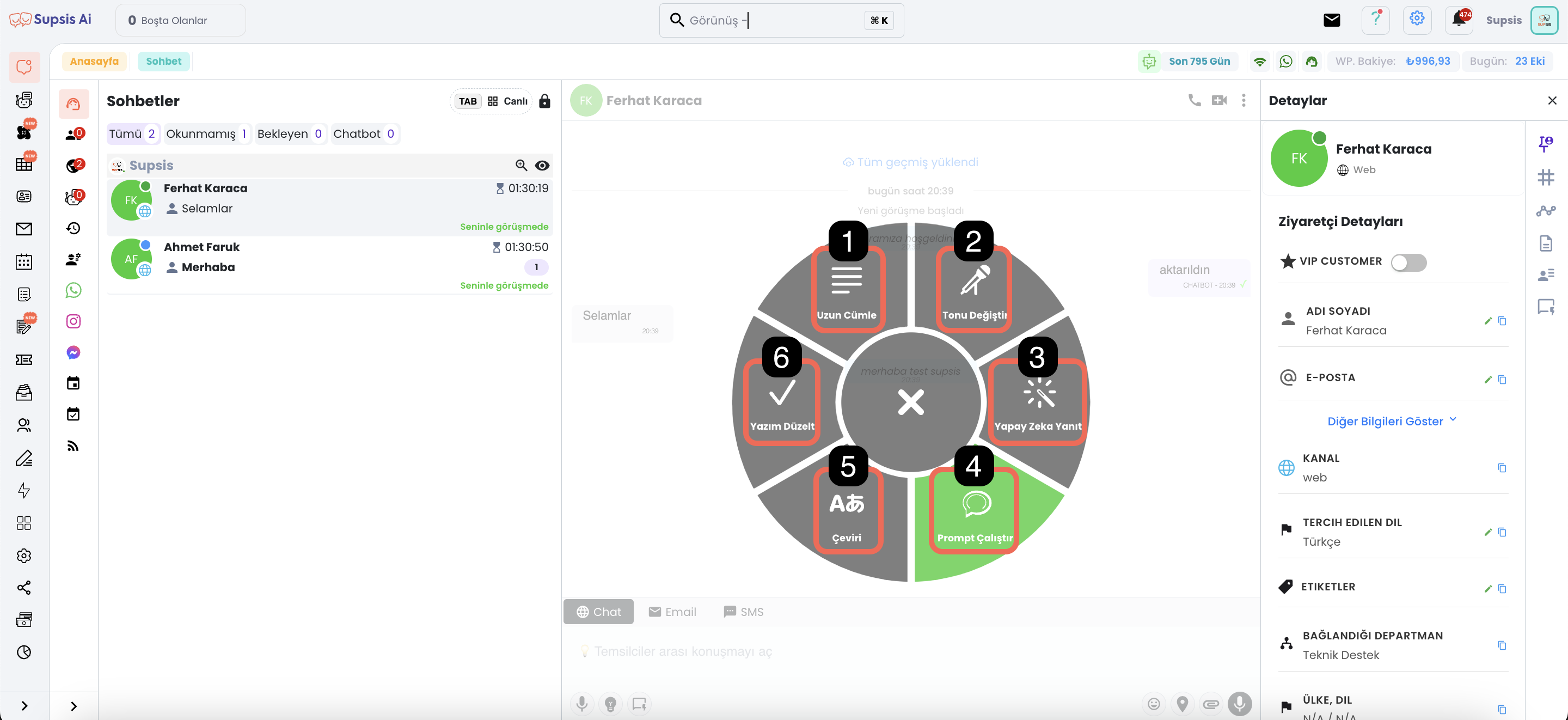Screen dimensions: 1568x720
Task: Copy the ADI SOYADI value
Action: pos(1502,321)
